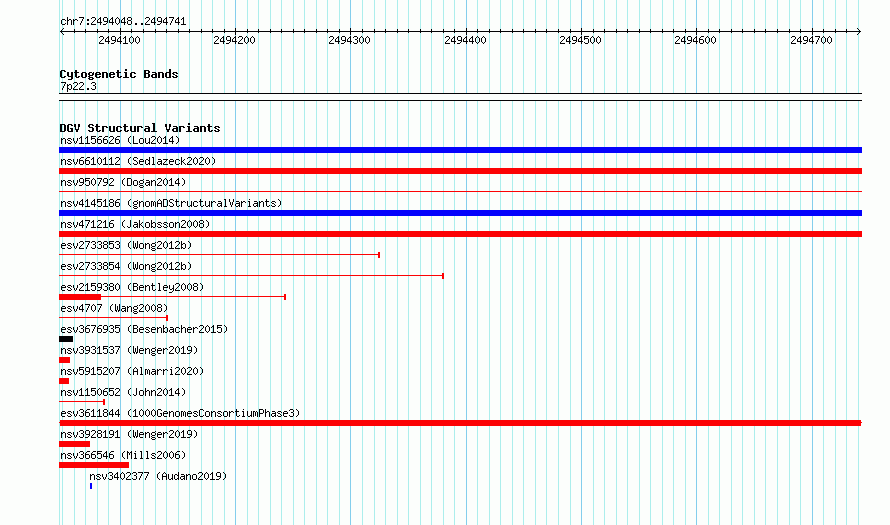Open the esv3676935 (Besenbacher2015) label
The height and width of the screenshot is (525, 890).
(144, 329)
